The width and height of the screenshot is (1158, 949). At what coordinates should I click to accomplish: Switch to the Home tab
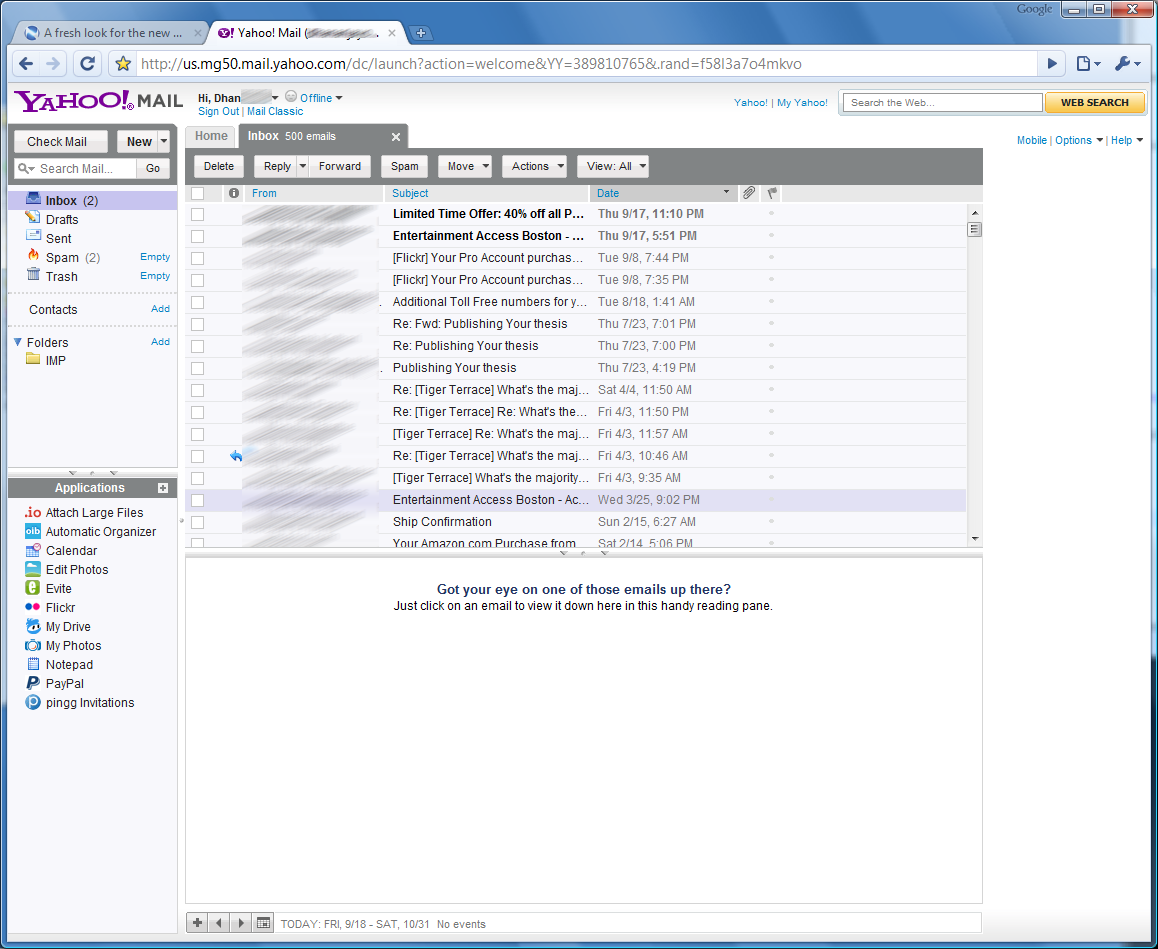tap(211, 136)
